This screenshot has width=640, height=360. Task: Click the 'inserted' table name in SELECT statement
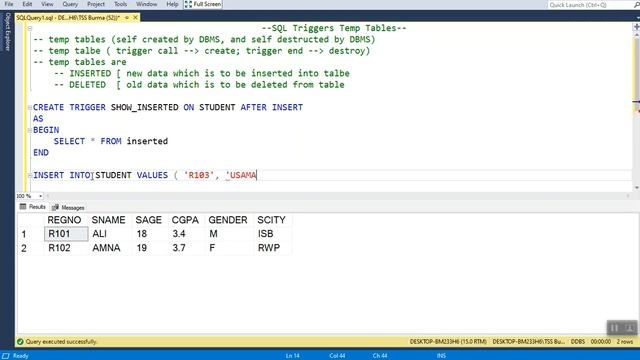click(147, 141)
